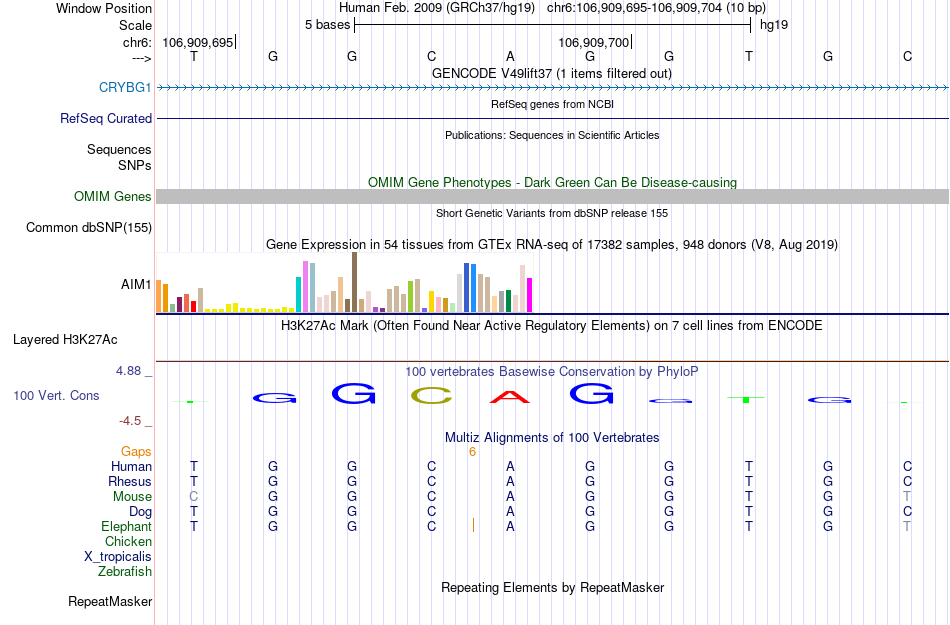Click the Sequences label of Publications track
The image size is (950, 625).
(119, 150)
